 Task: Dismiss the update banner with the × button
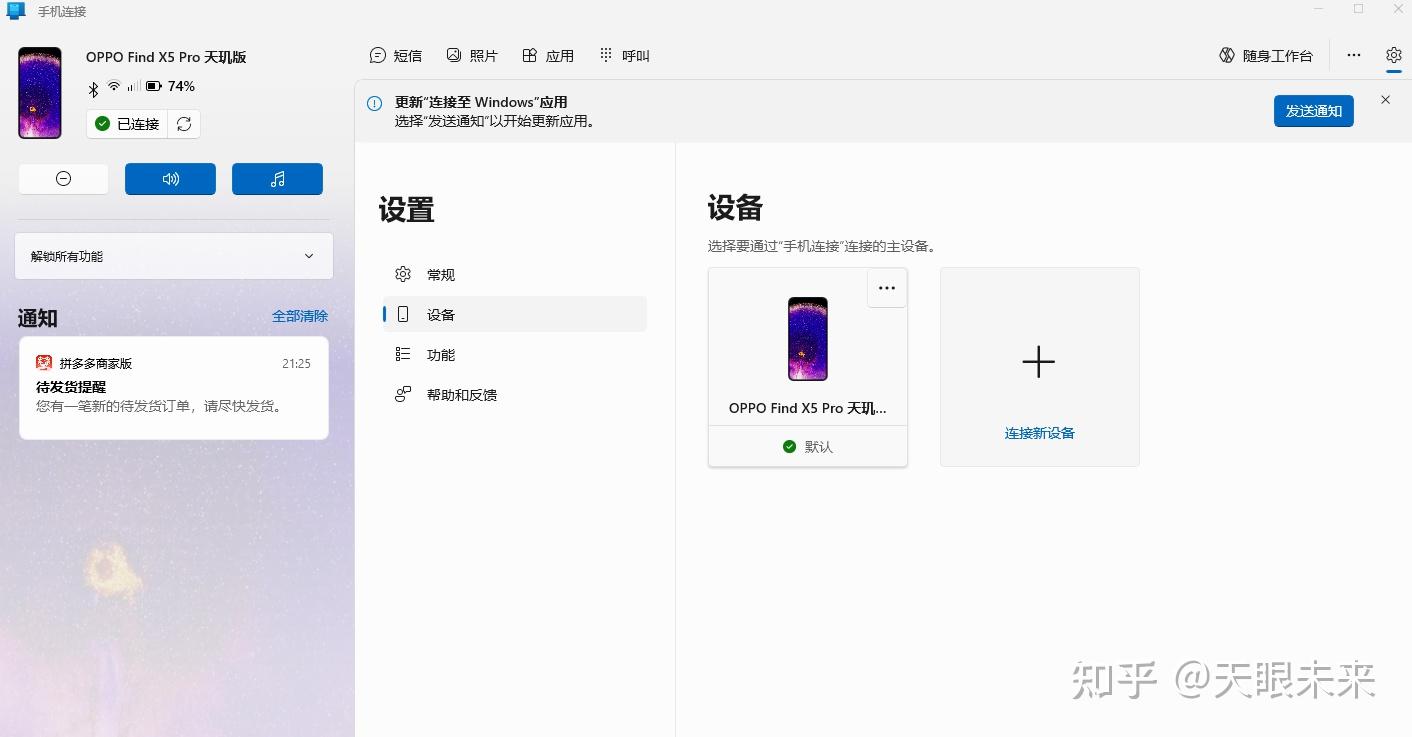(1385, 100)
